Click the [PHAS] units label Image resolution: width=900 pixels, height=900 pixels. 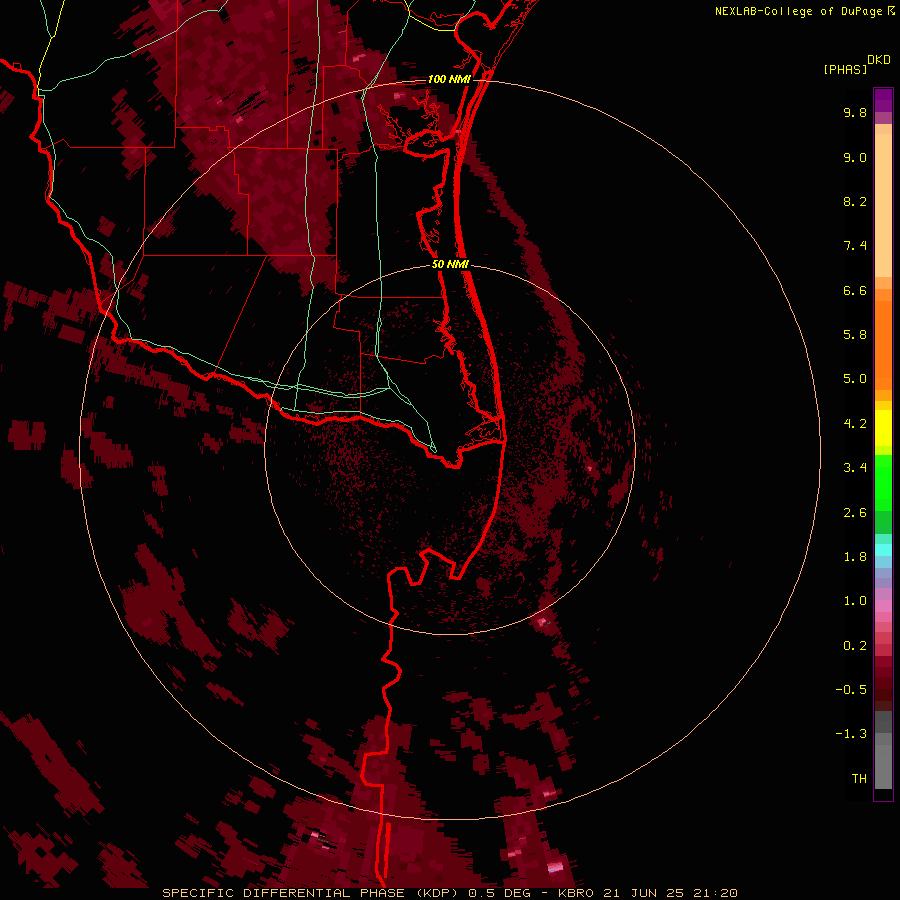click(845, 69)
